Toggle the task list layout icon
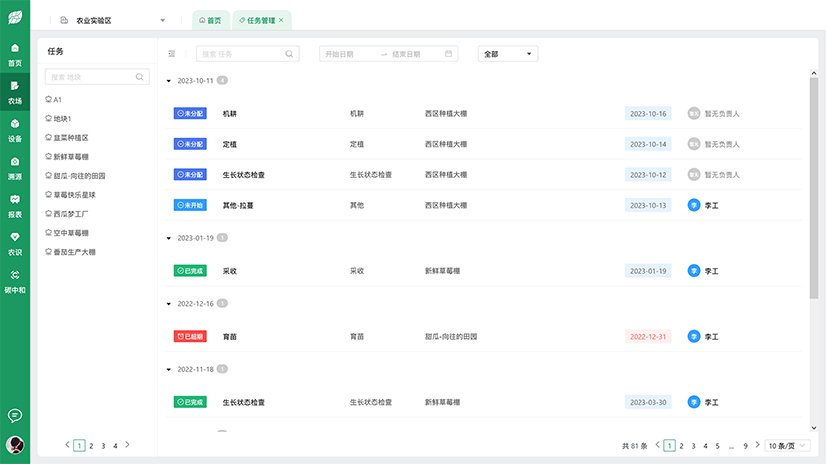The image size is (826, 464). tap(172, 54)
